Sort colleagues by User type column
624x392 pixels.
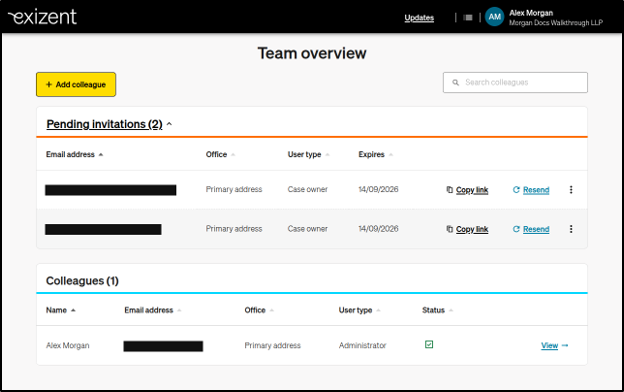359,310
